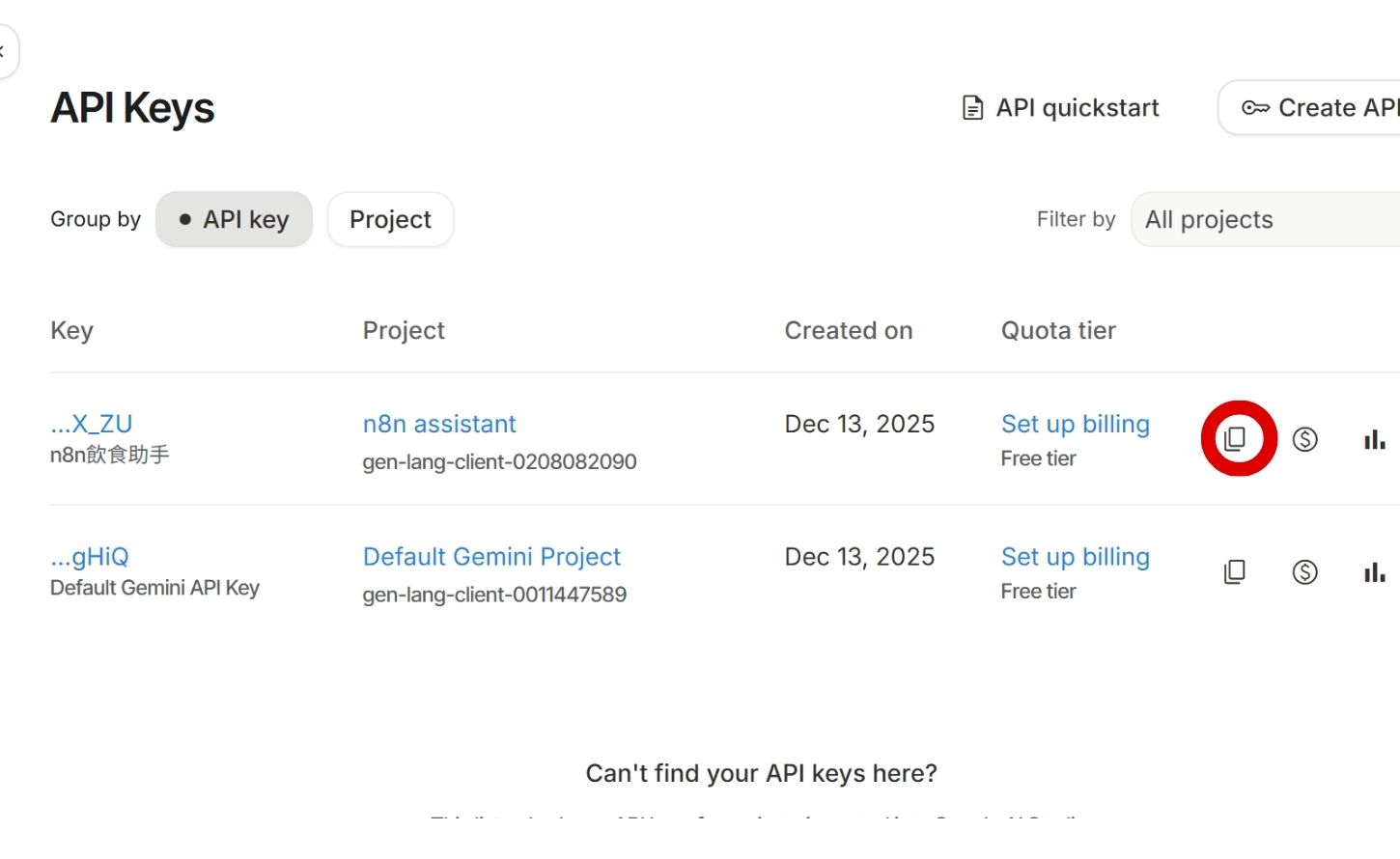This screenshot has width=1400, height=859.
Task: Collapse the side panel chevron
Action: (3, 51)
